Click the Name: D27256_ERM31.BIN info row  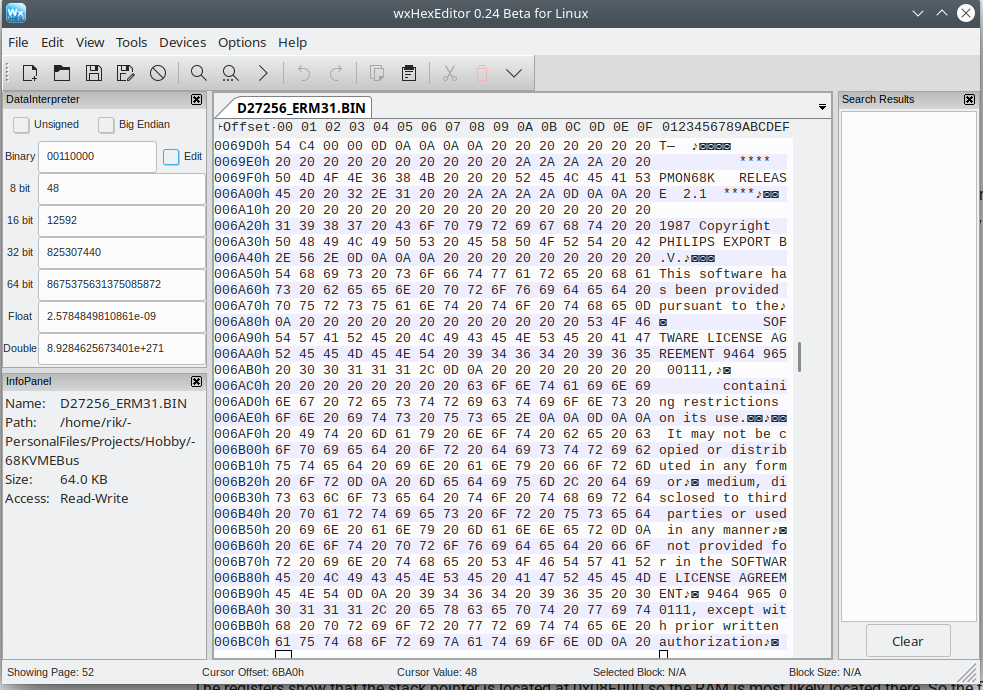(x=96, y=404)
